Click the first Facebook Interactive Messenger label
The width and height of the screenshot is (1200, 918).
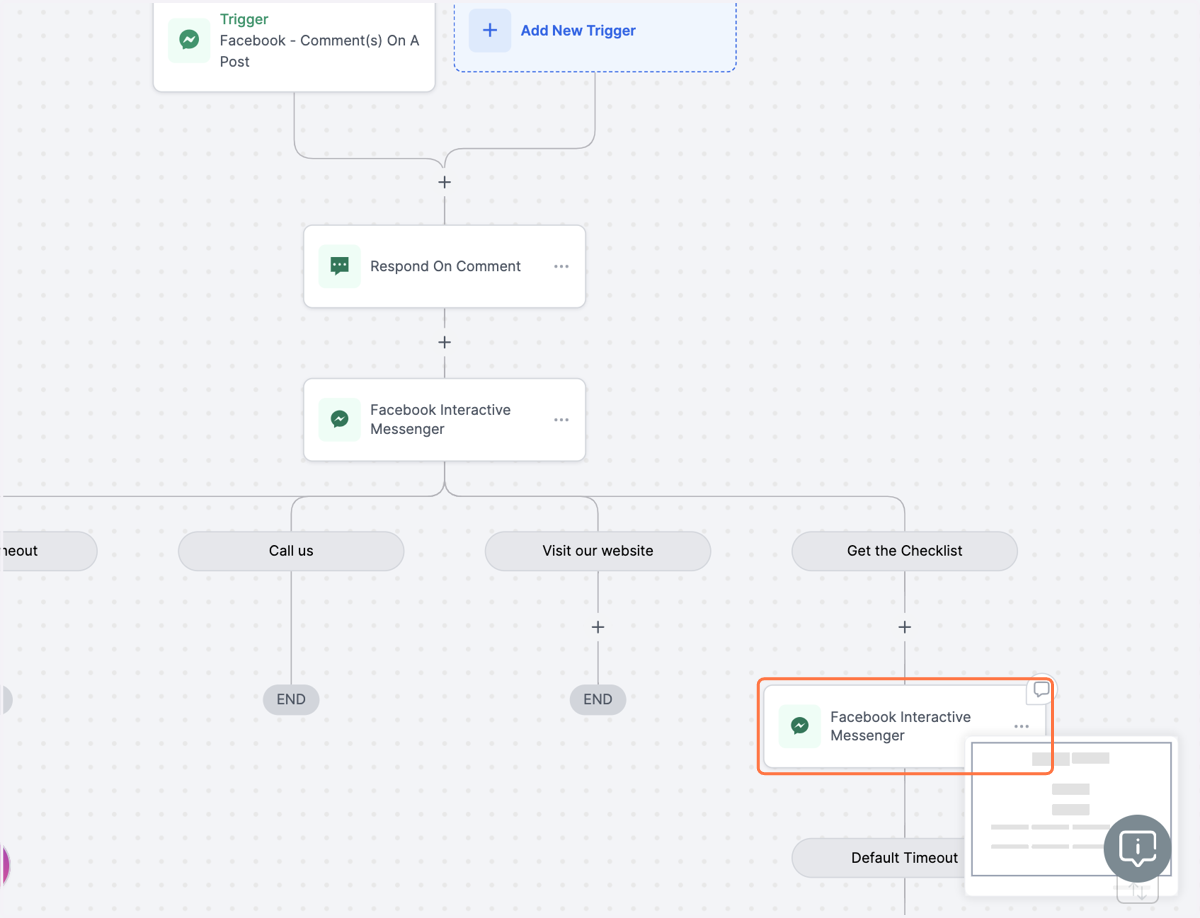click(440, 419)
